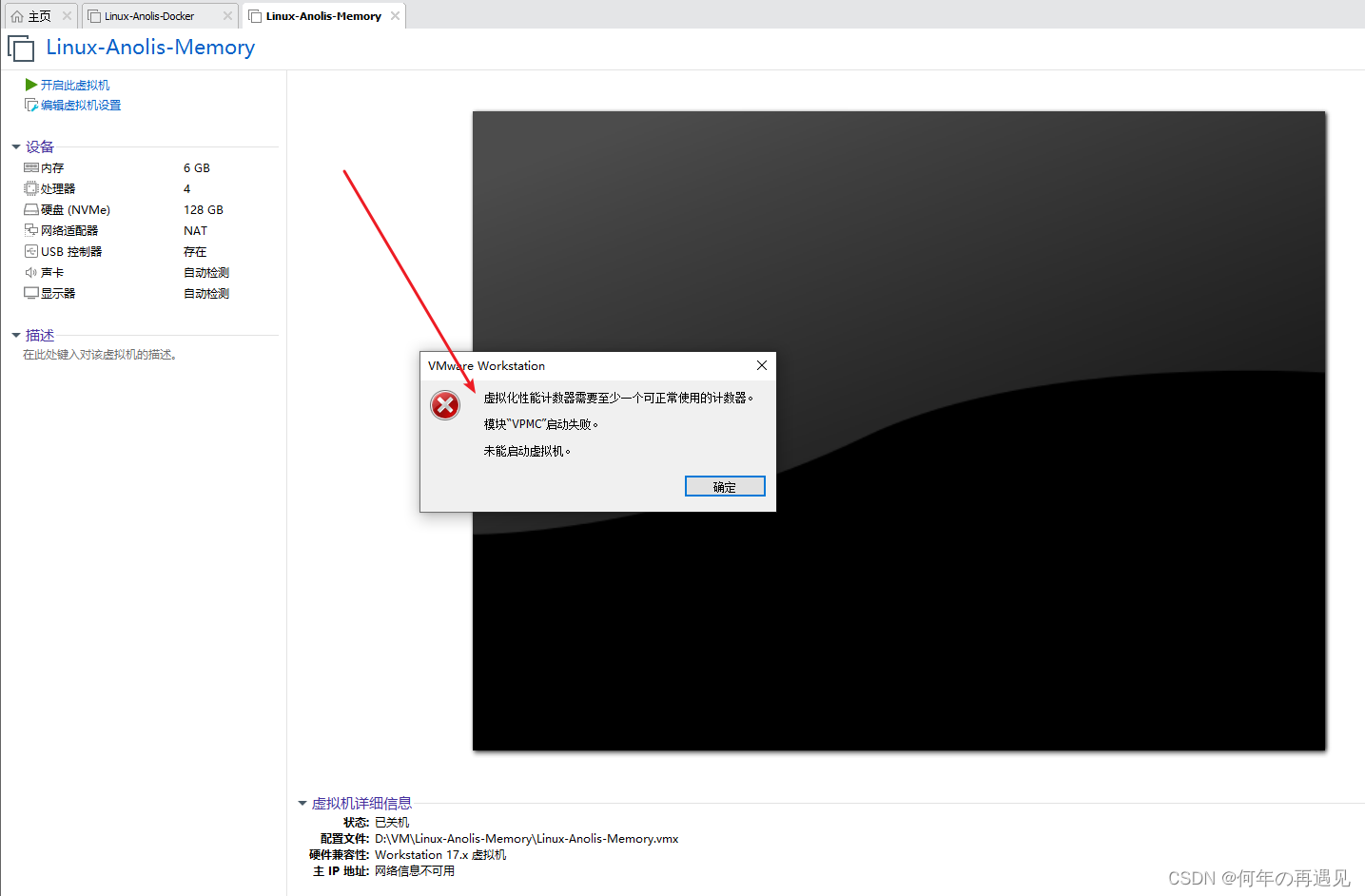Close the VMware Workstation error dialog

click(762, 365)
